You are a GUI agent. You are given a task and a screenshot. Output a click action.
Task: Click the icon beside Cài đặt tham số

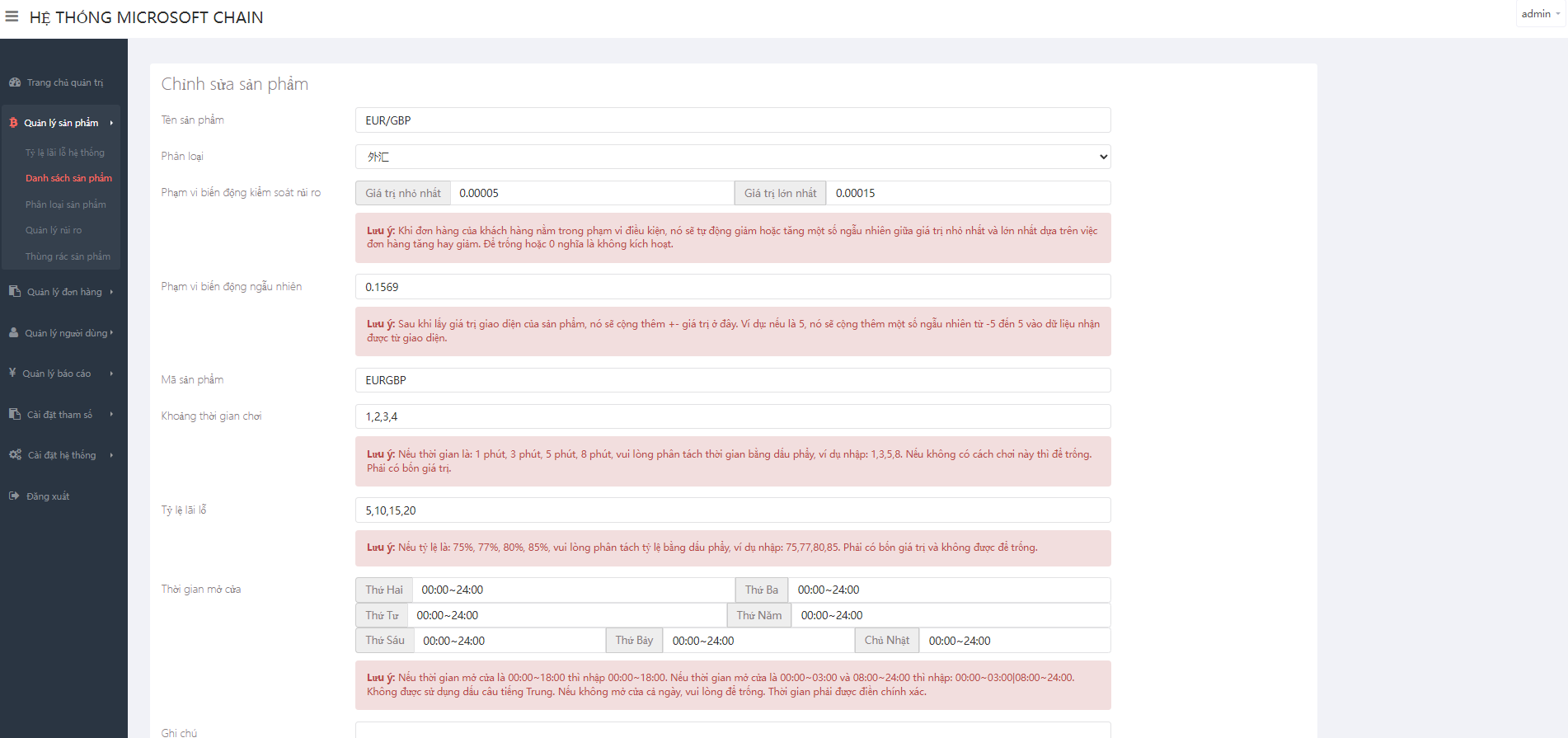click(x=15, y=414)
